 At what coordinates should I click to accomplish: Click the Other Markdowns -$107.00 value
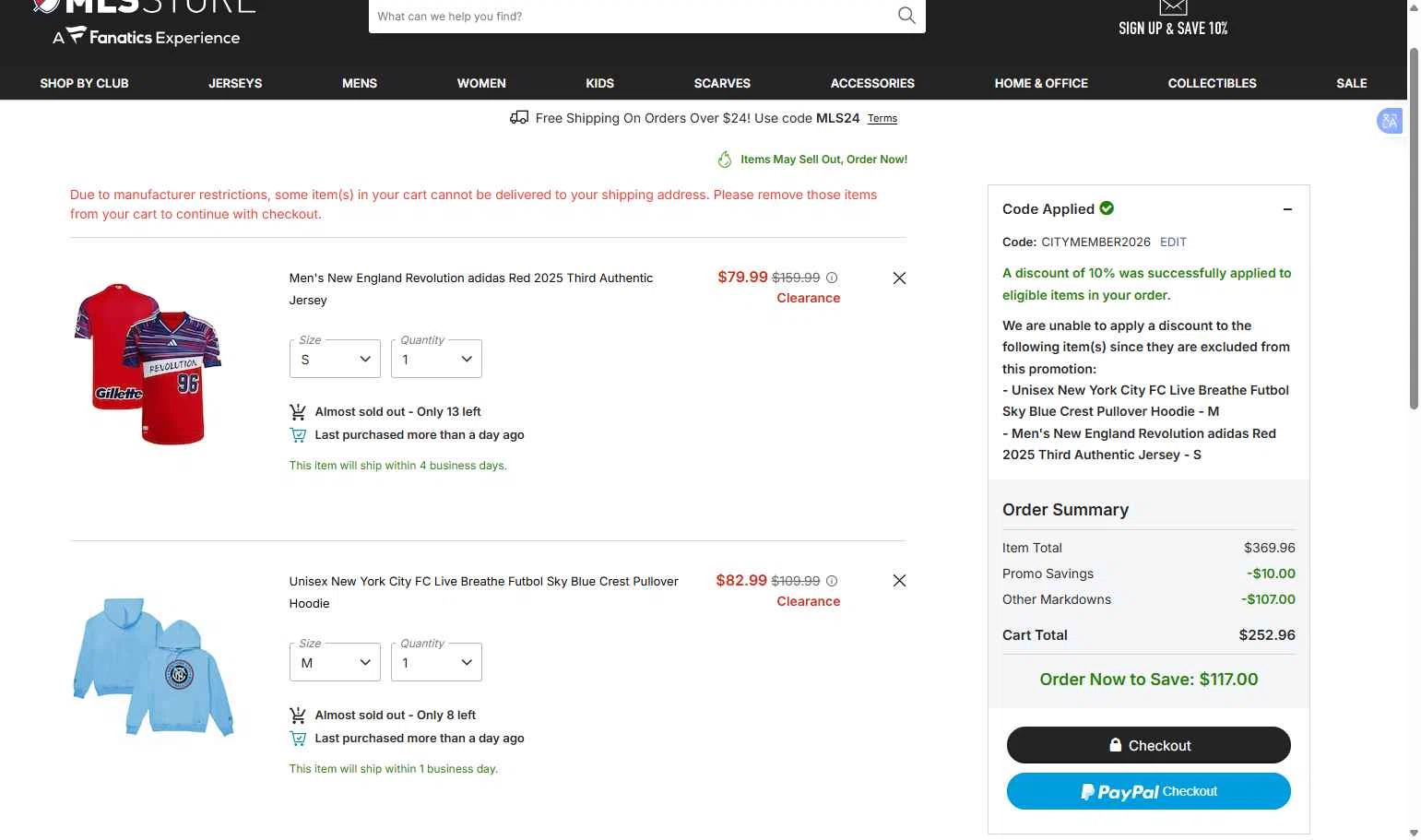click(1268, 599)
